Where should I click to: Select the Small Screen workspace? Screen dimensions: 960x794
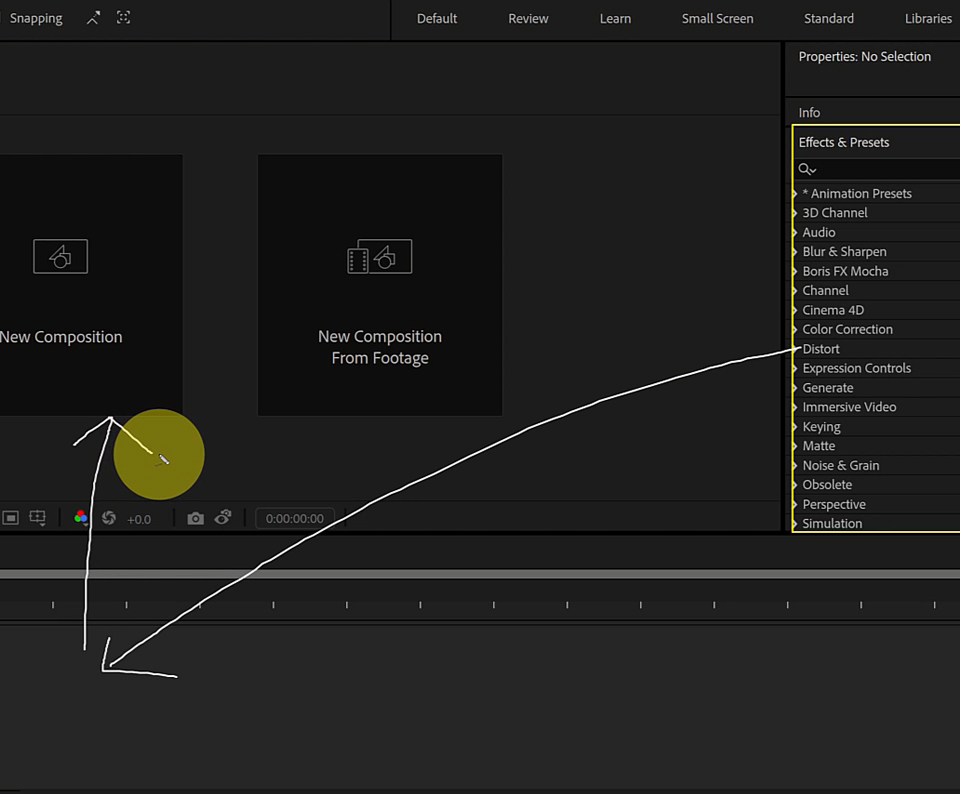pyautogui.click(x=718, y=18)
